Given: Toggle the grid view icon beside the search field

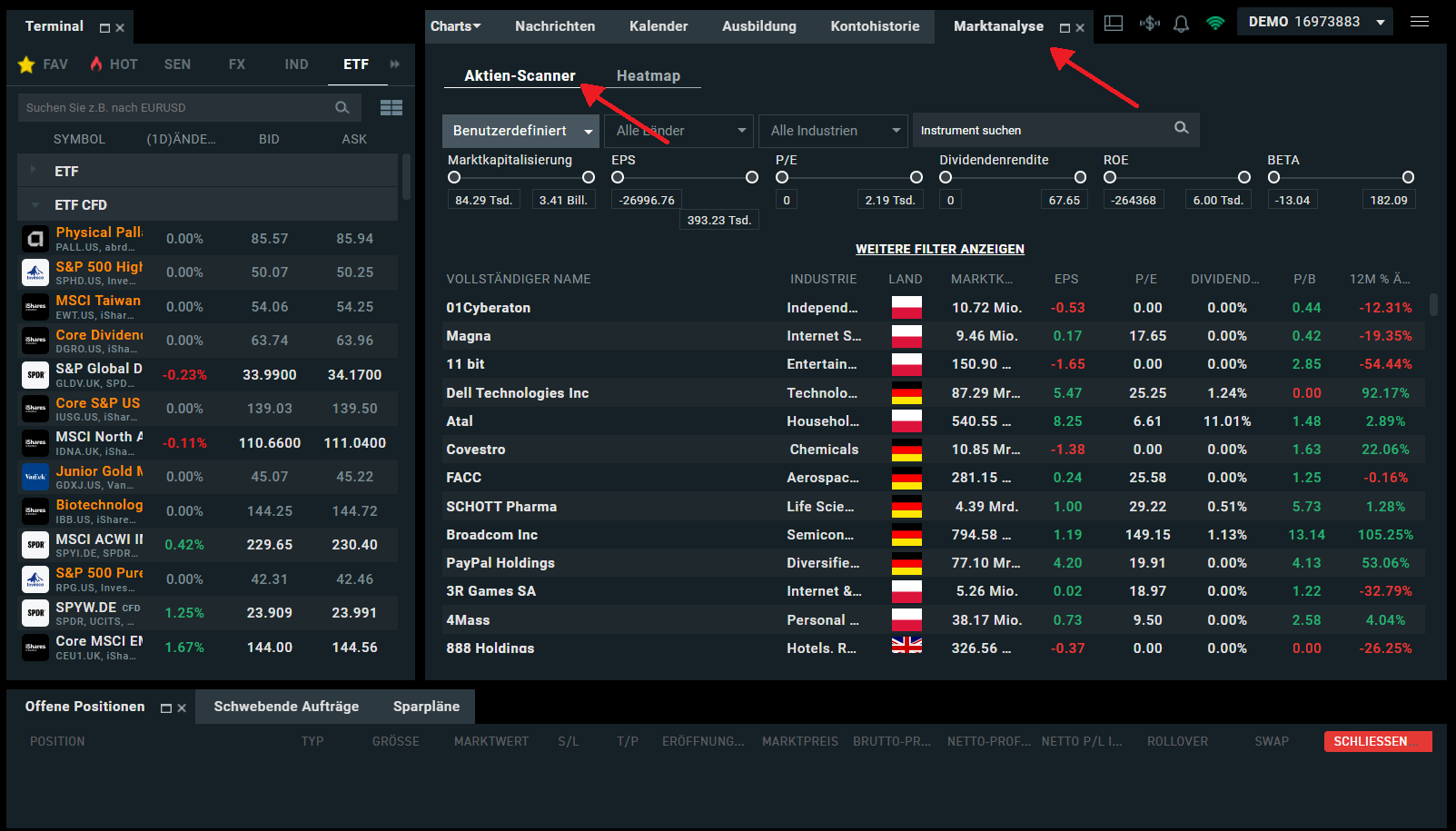Looking at the screenshot, I should click(391, 107).
